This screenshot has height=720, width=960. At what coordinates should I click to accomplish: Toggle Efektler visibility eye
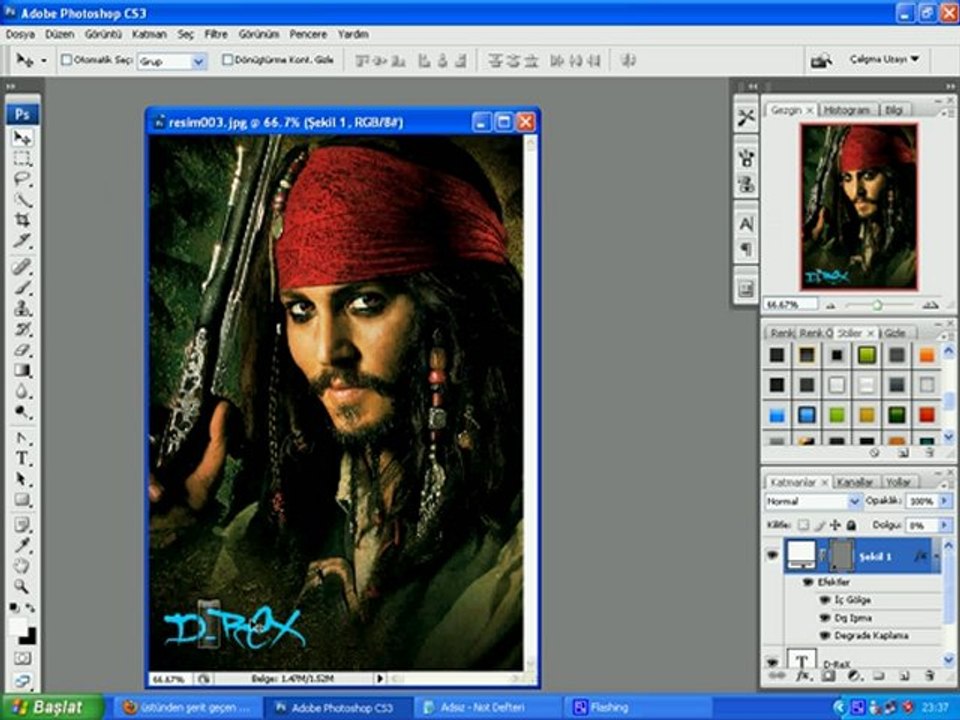point(808,582)
